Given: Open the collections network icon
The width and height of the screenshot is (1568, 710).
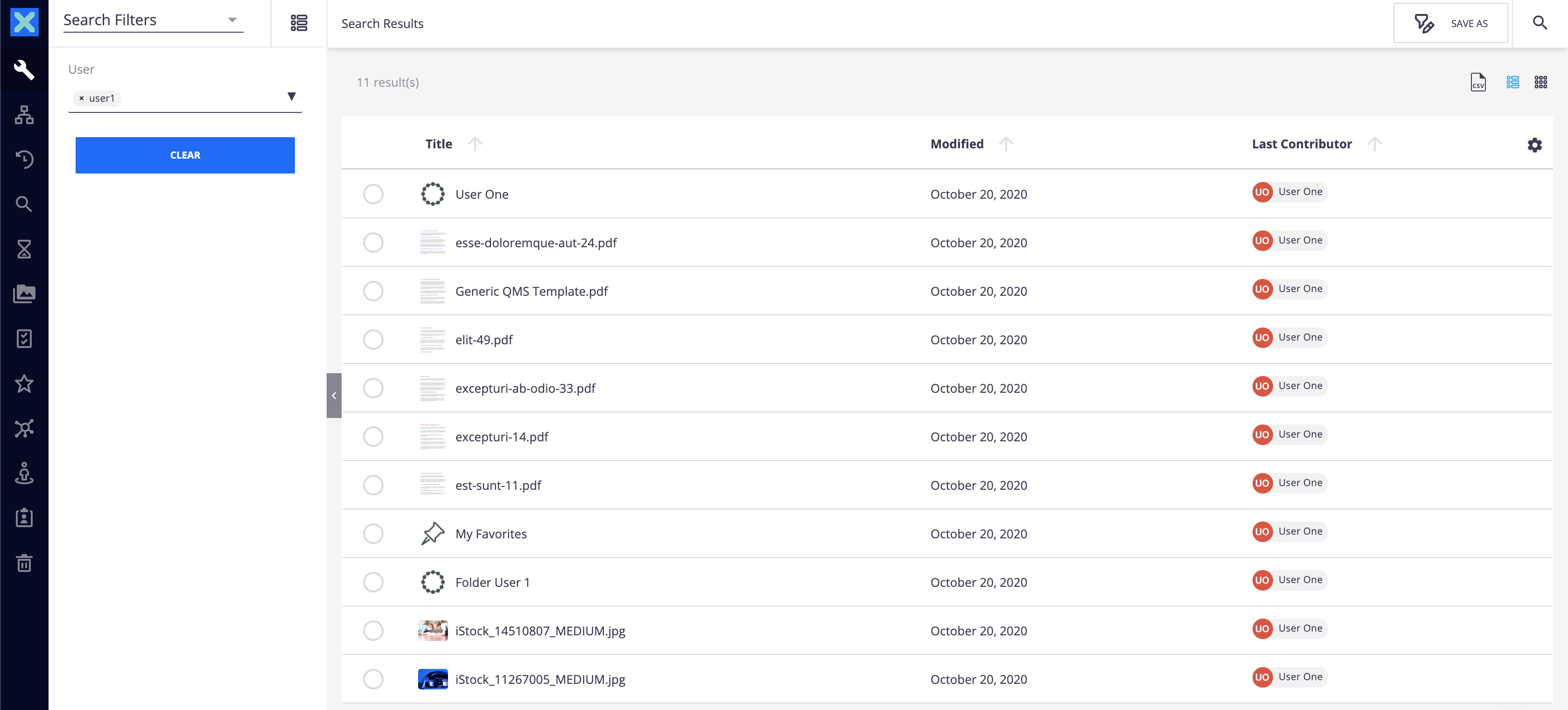Looking at the screenshot, I should pyautogui.click(x=24, y=429).
